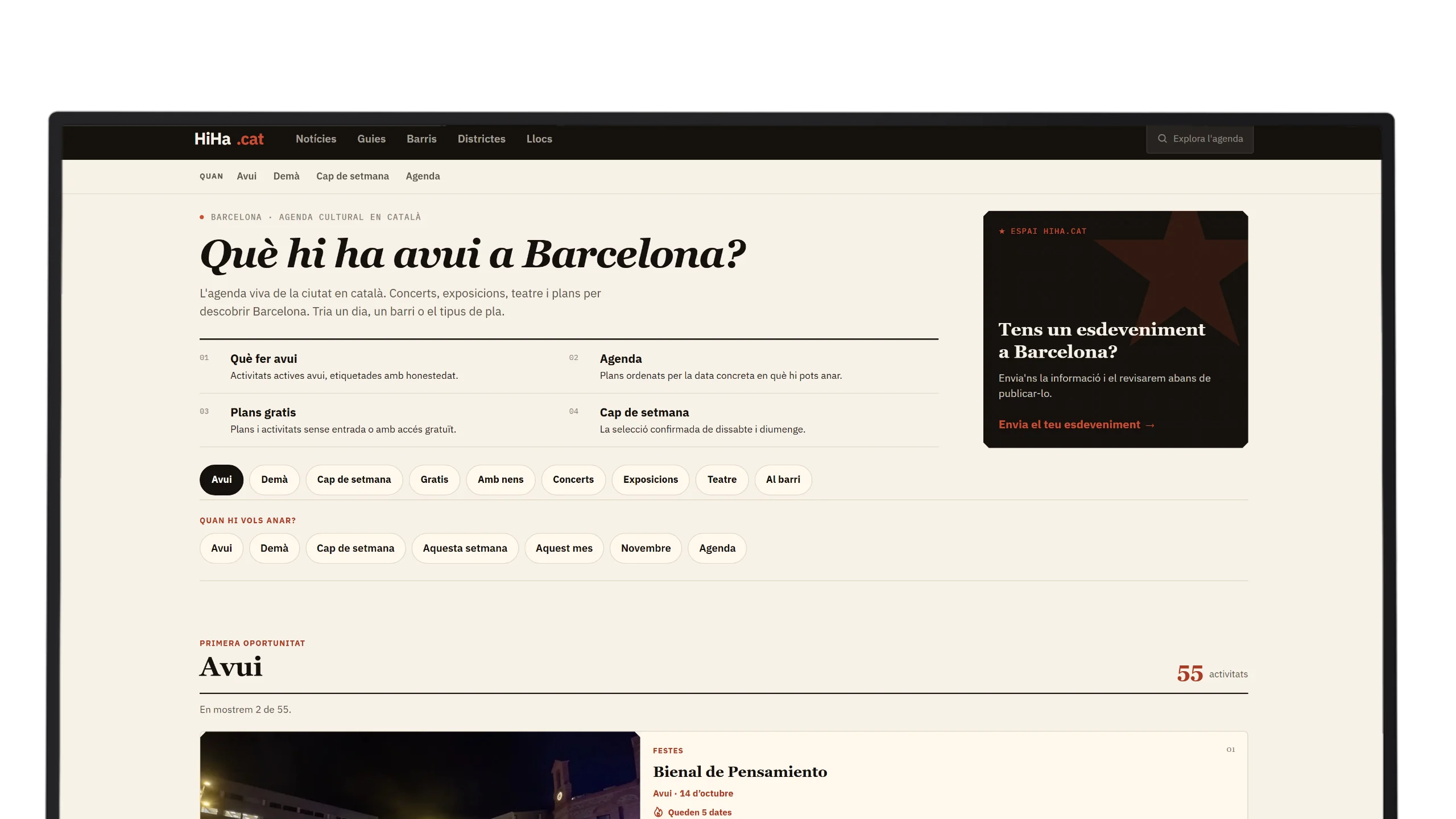The width and height of the screenshot is (1456, 819).
Task: Click the FESTES category label
Action: 668,751
